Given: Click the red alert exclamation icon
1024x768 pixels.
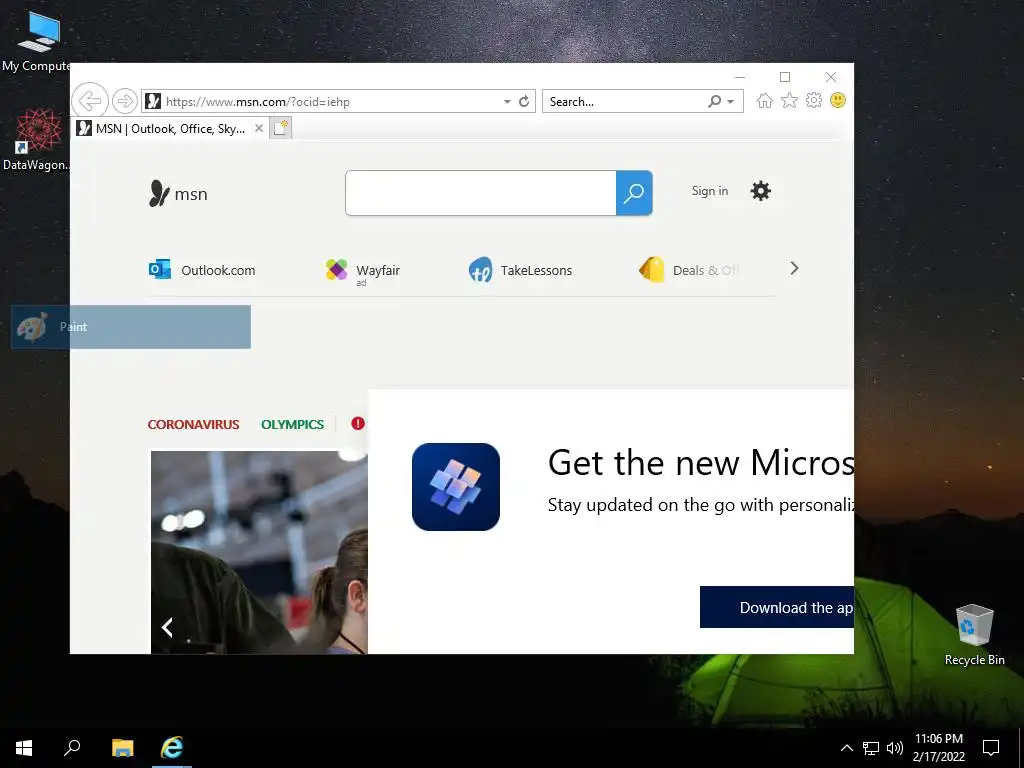Looking at the screenshot, I should (x=358, y=423).
